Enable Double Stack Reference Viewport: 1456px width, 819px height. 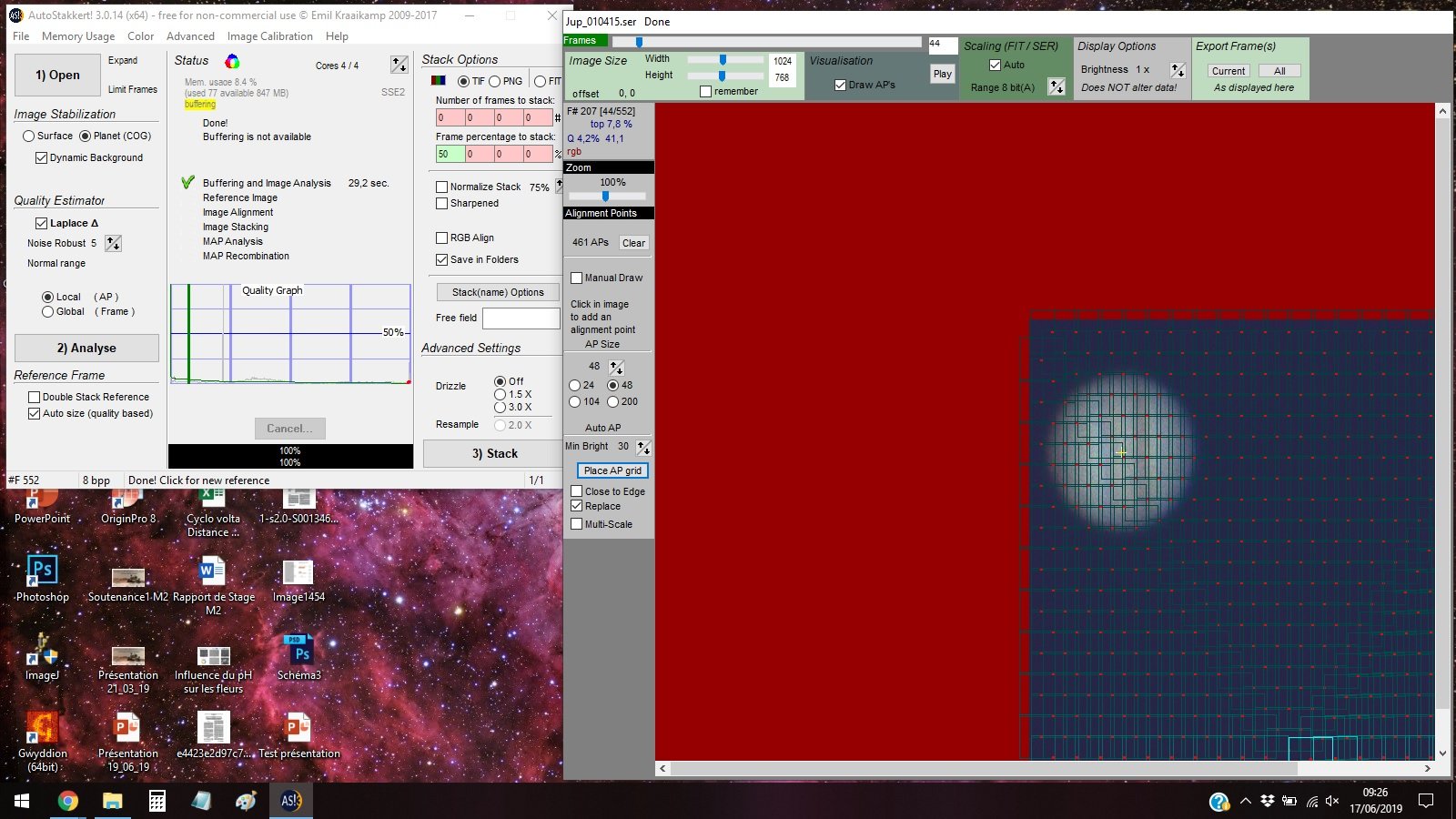pyautogui.click(x=34, y=397)
